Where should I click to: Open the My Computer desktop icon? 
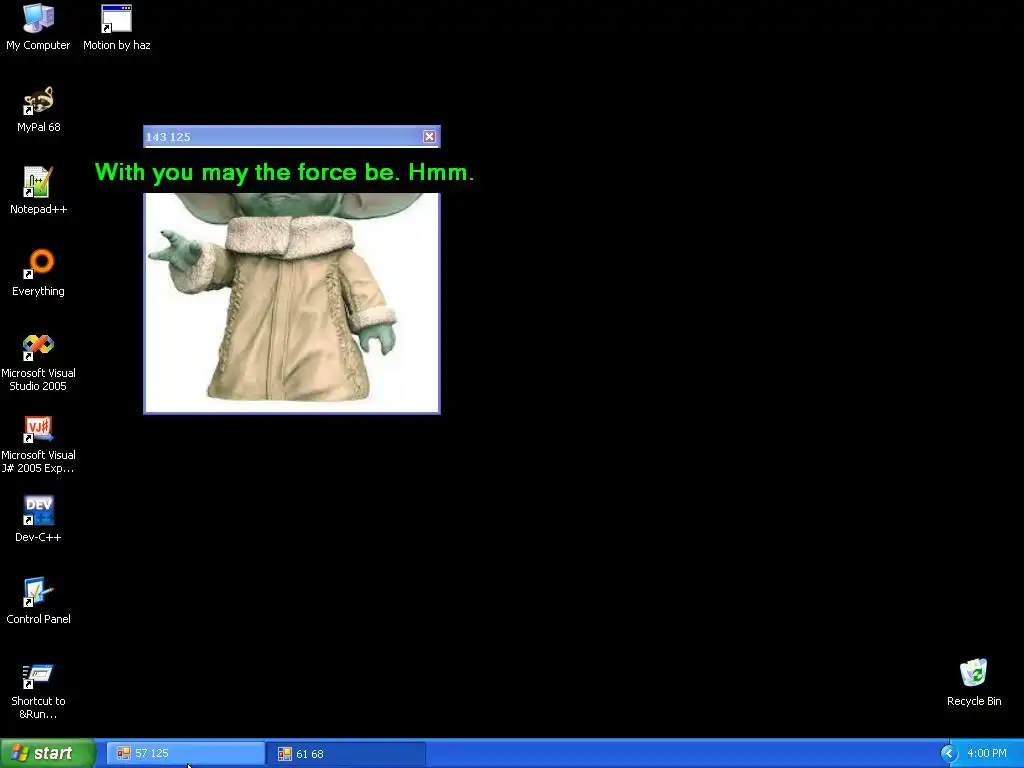39,27
